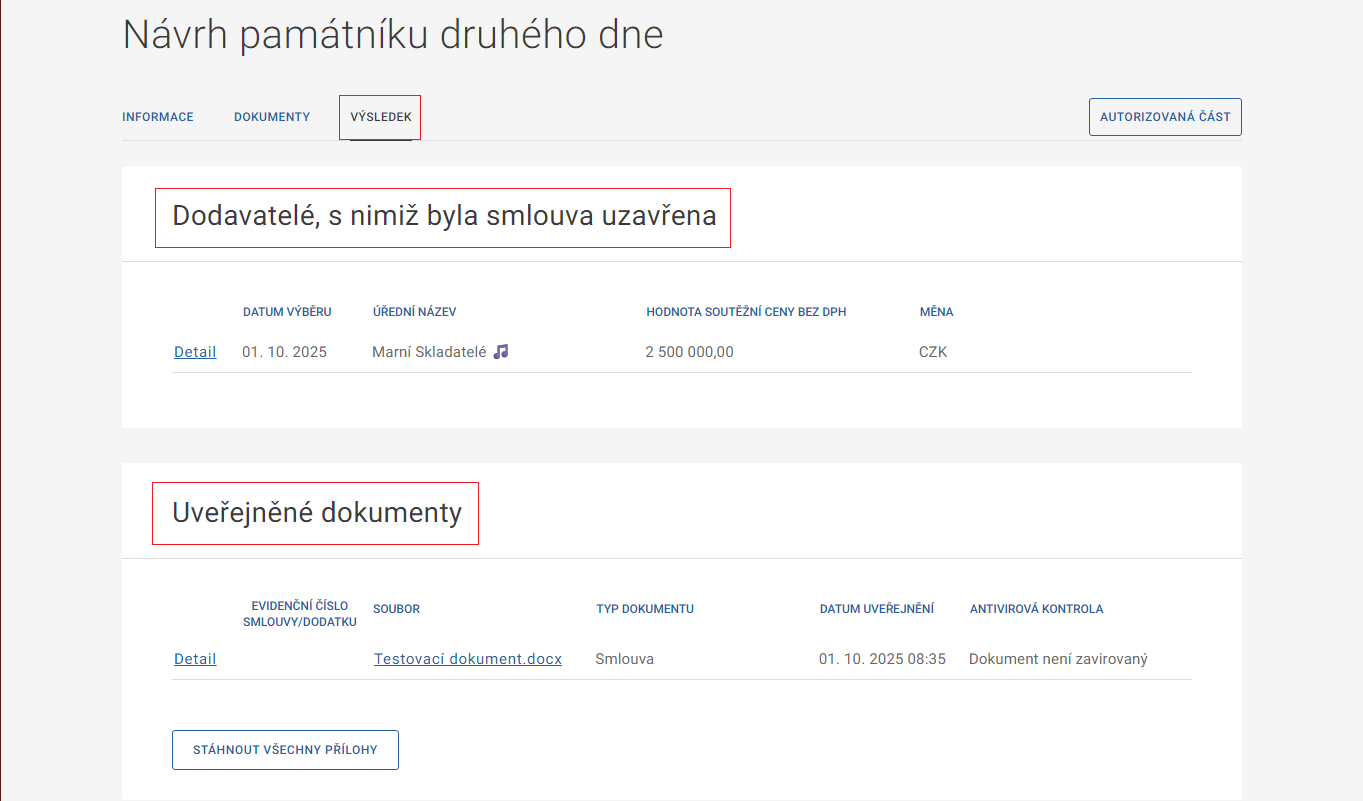1363x801 pixels.
Task: Open Detail of the published contract document
Action: (x=194, y=658)
